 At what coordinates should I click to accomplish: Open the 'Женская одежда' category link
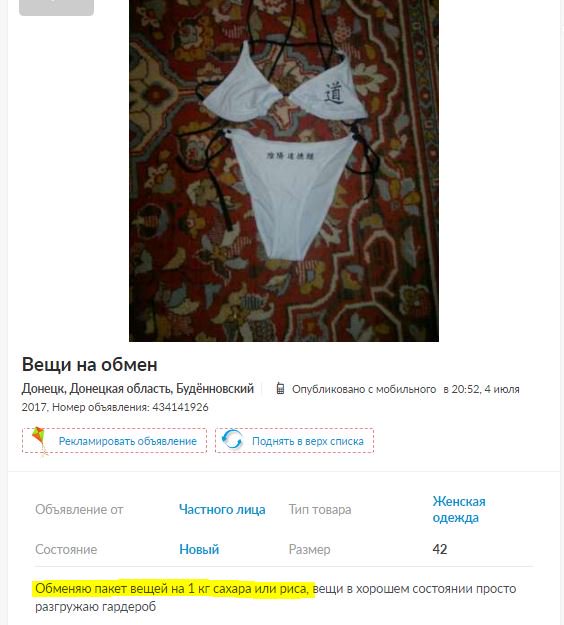pos(459,509)
